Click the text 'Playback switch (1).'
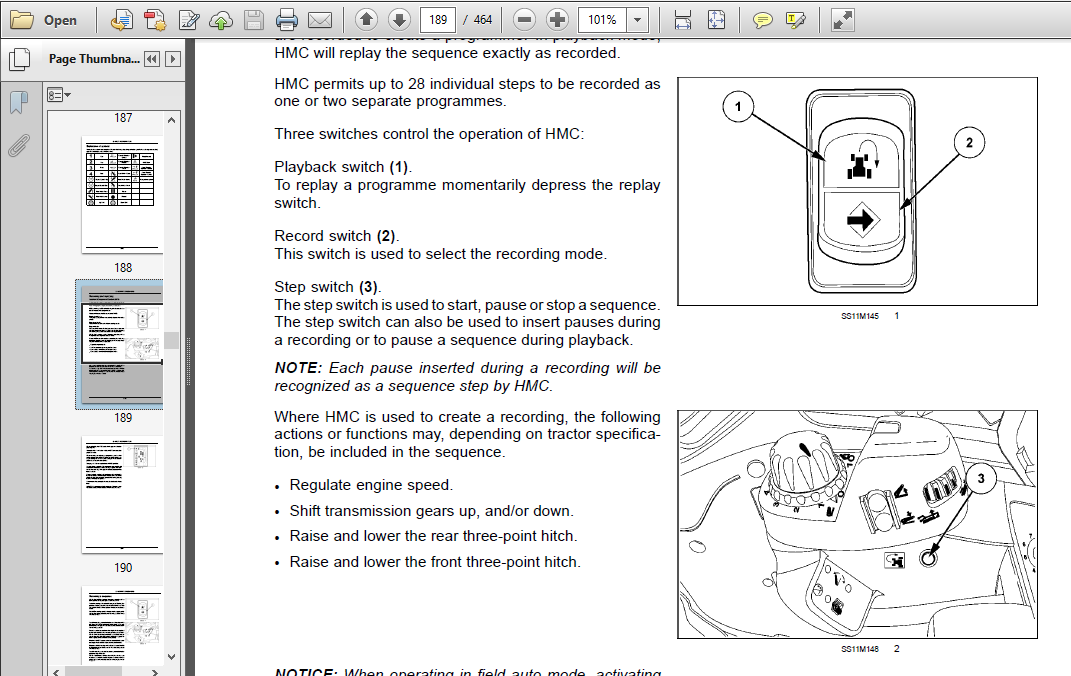The height and width of the screenshot is (676, 1071). [343, 167]
